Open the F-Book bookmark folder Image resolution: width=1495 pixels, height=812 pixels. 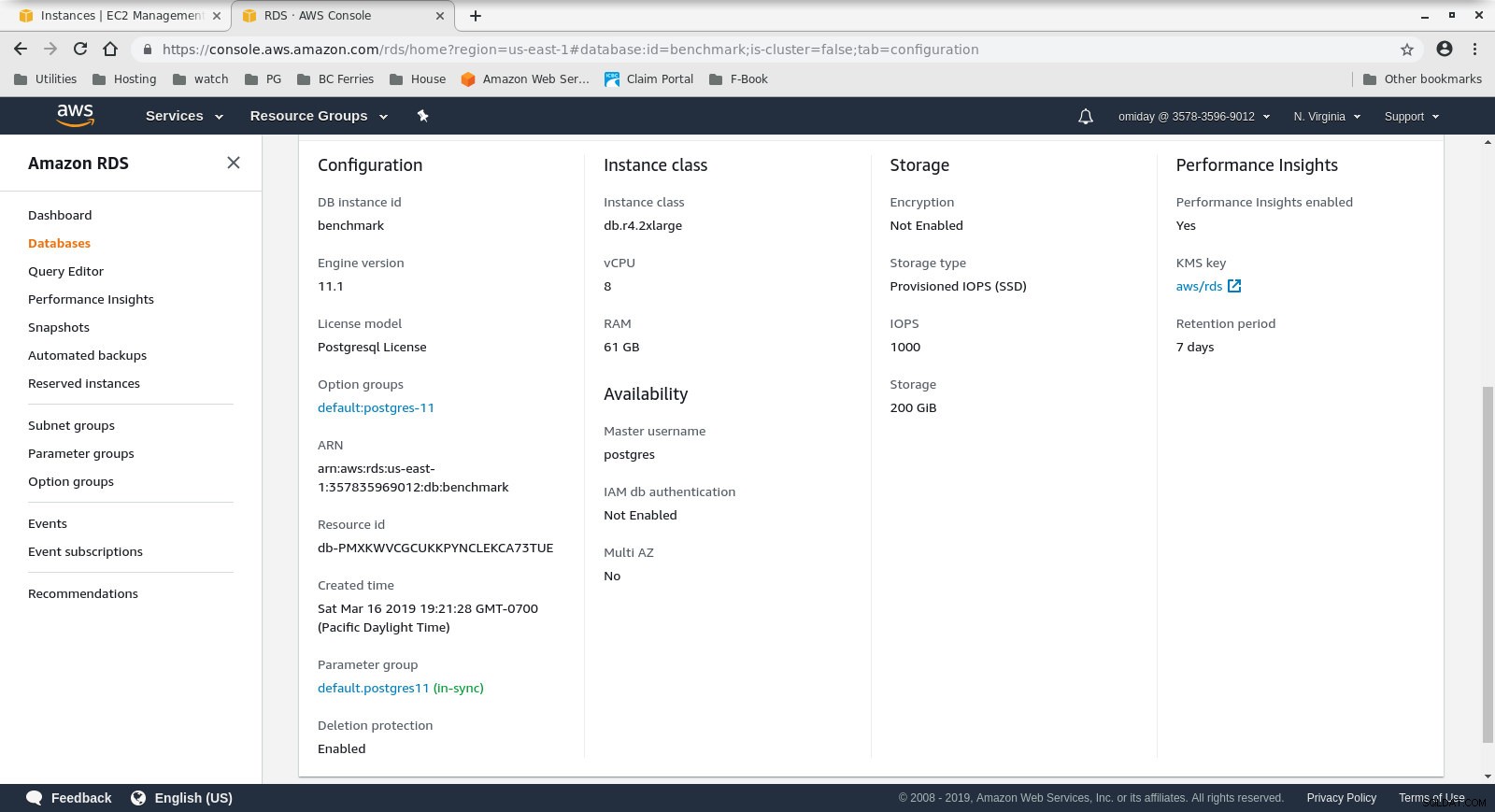[x=738, y=79]
